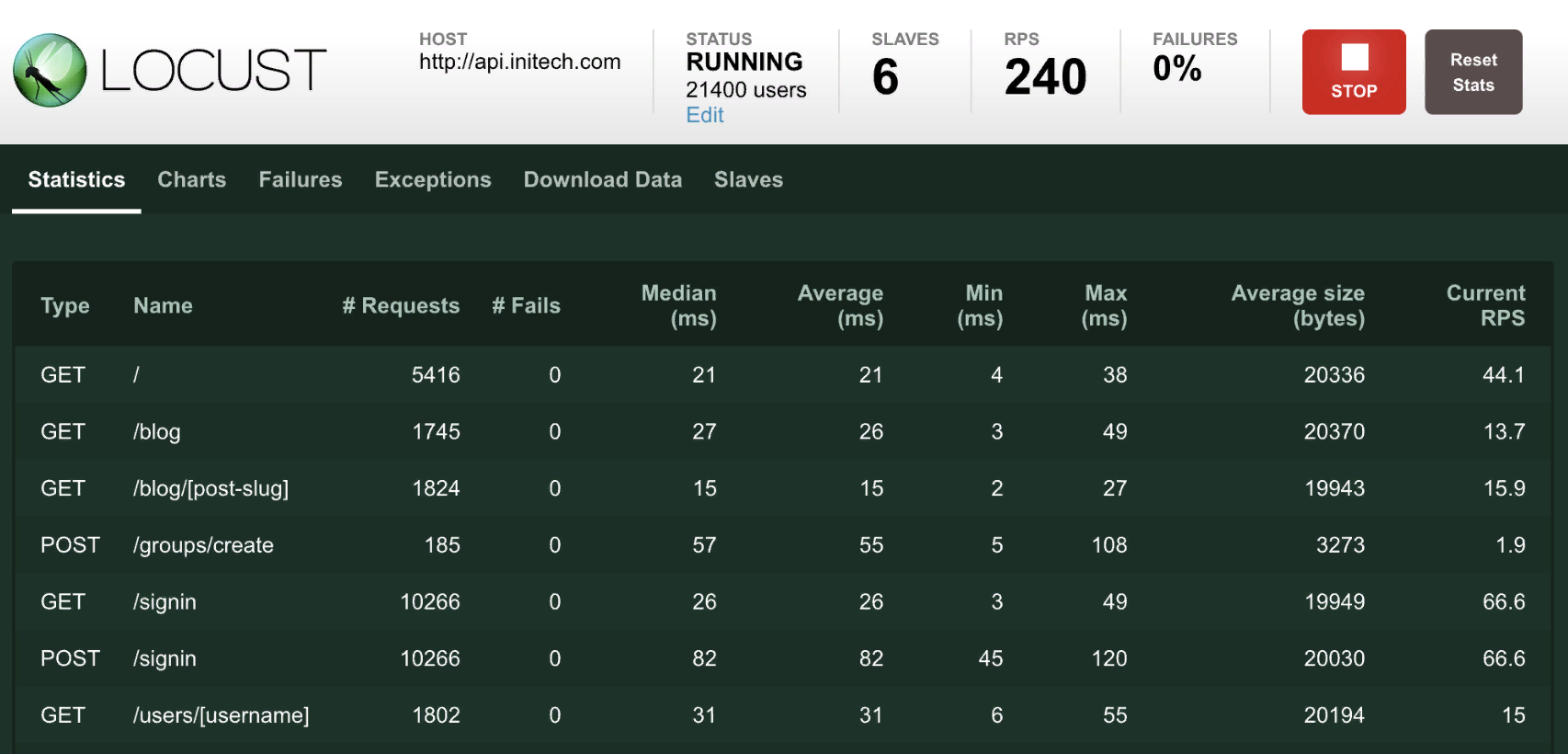
Task: Click min value 45
Action: point(991,658)
